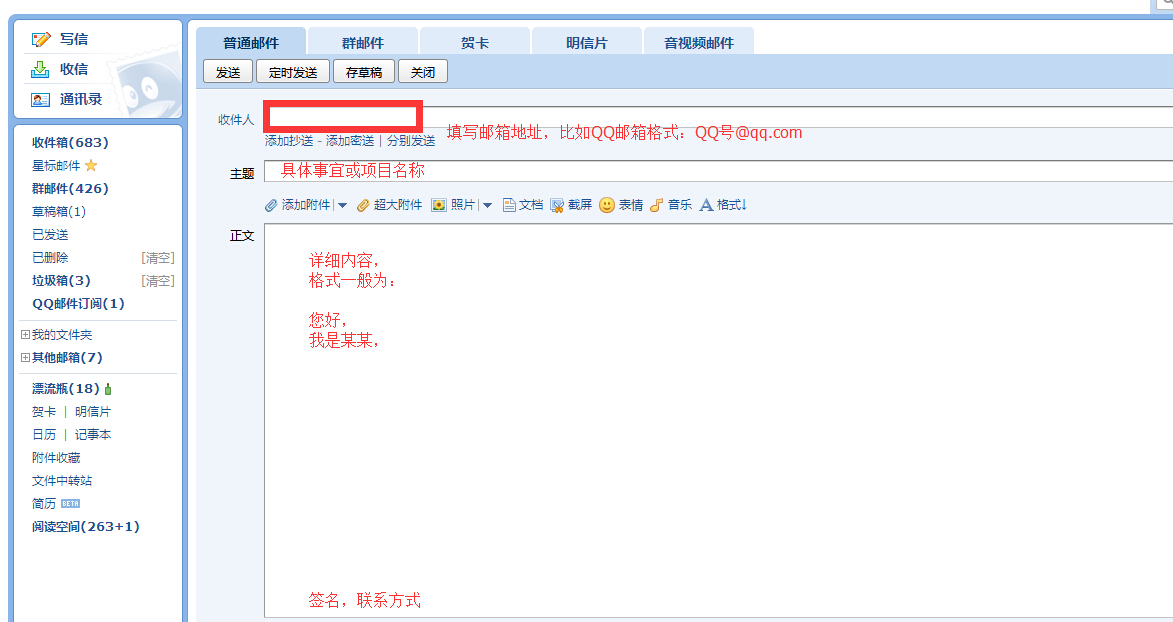Image resolution: width=1173 pixels, height=622 pixels.
Task: Click the 关闭 close button
Action: (423, 72)
